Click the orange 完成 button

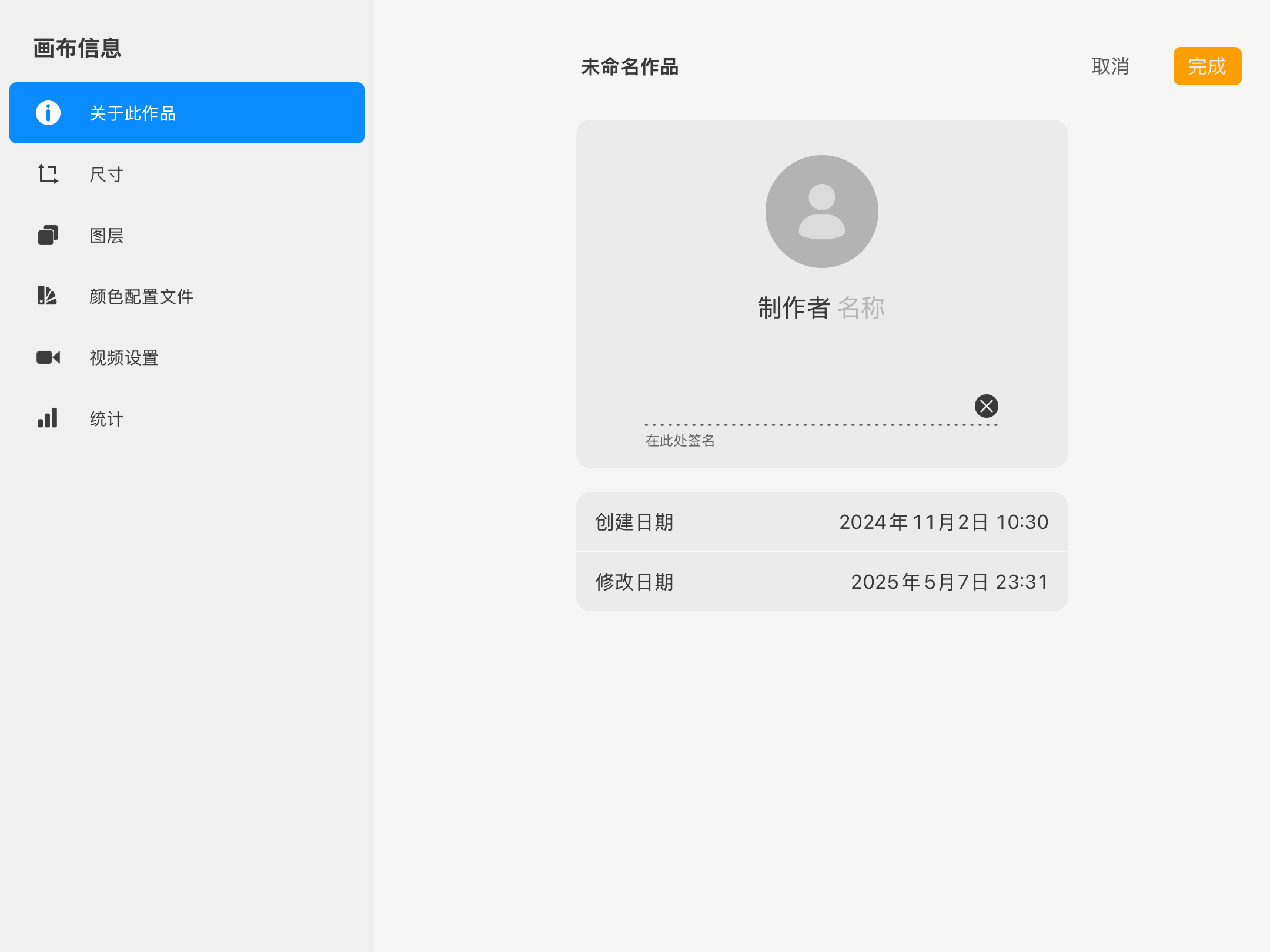1207,66
